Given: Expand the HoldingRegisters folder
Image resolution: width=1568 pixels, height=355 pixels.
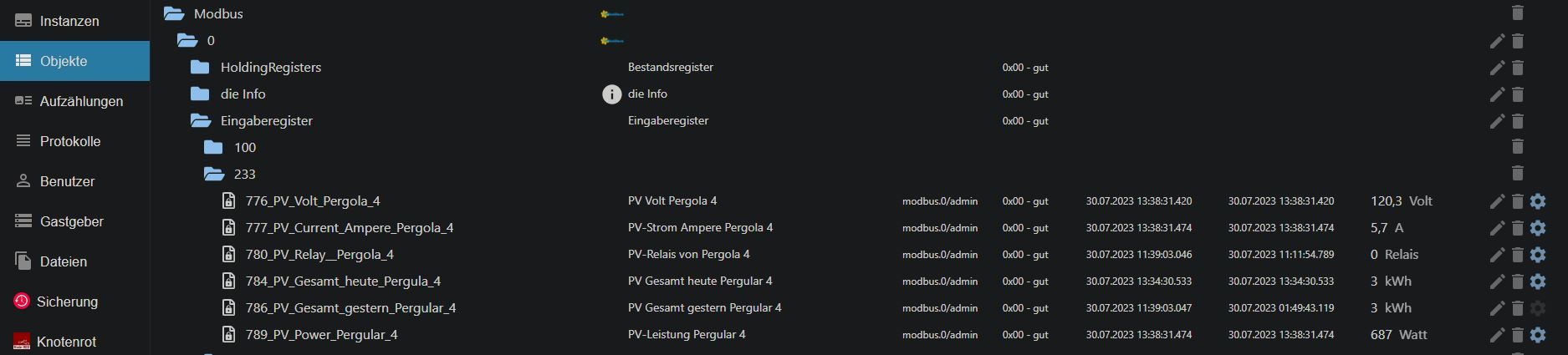Looking at the screenshot, I should click(x=200, y=68).
